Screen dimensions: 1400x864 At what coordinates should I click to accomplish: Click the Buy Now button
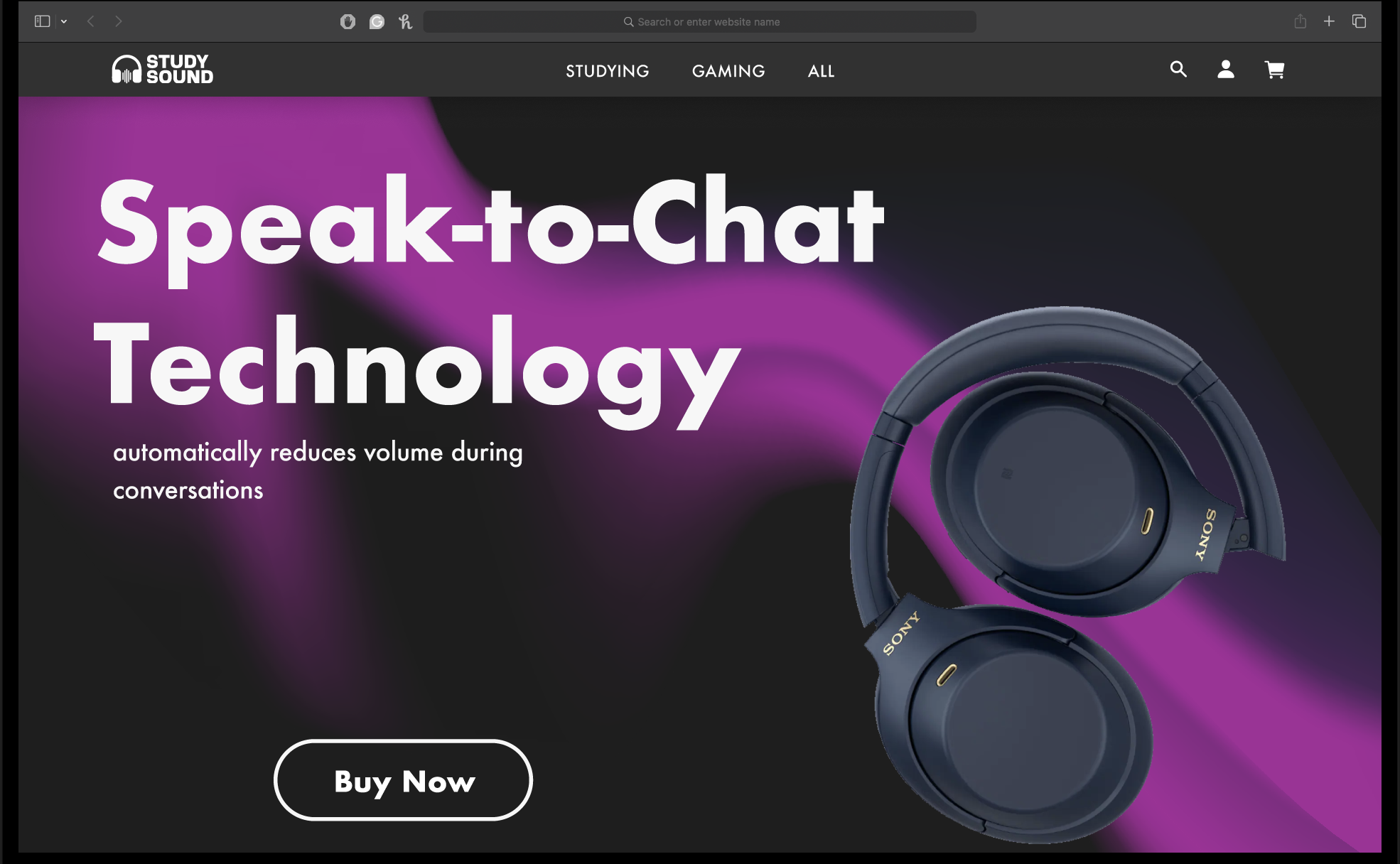tap(403, 780)
